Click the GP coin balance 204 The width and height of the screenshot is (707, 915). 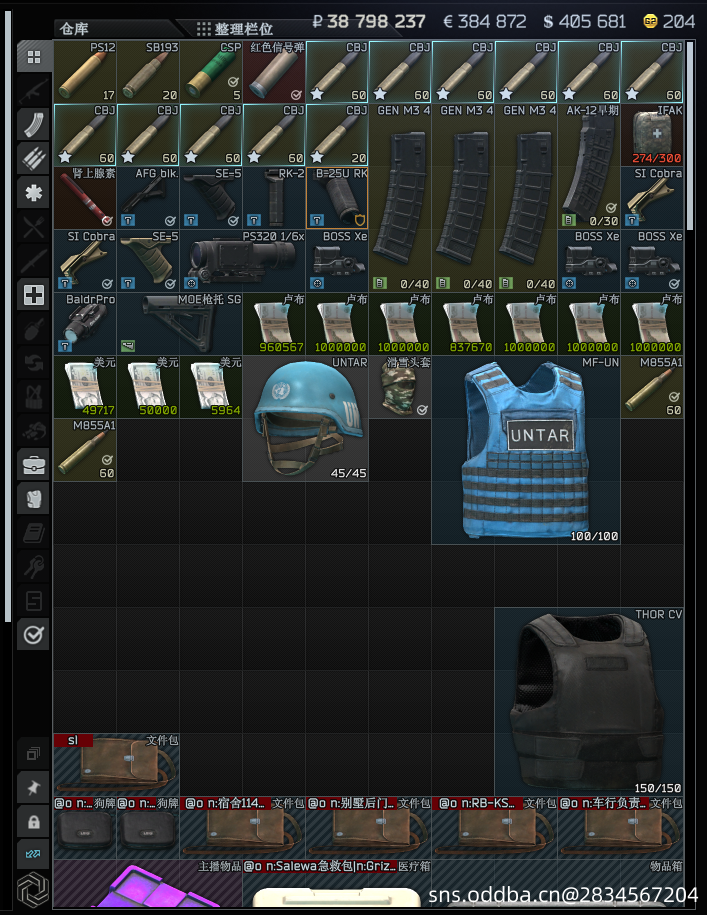click(669, 22)
